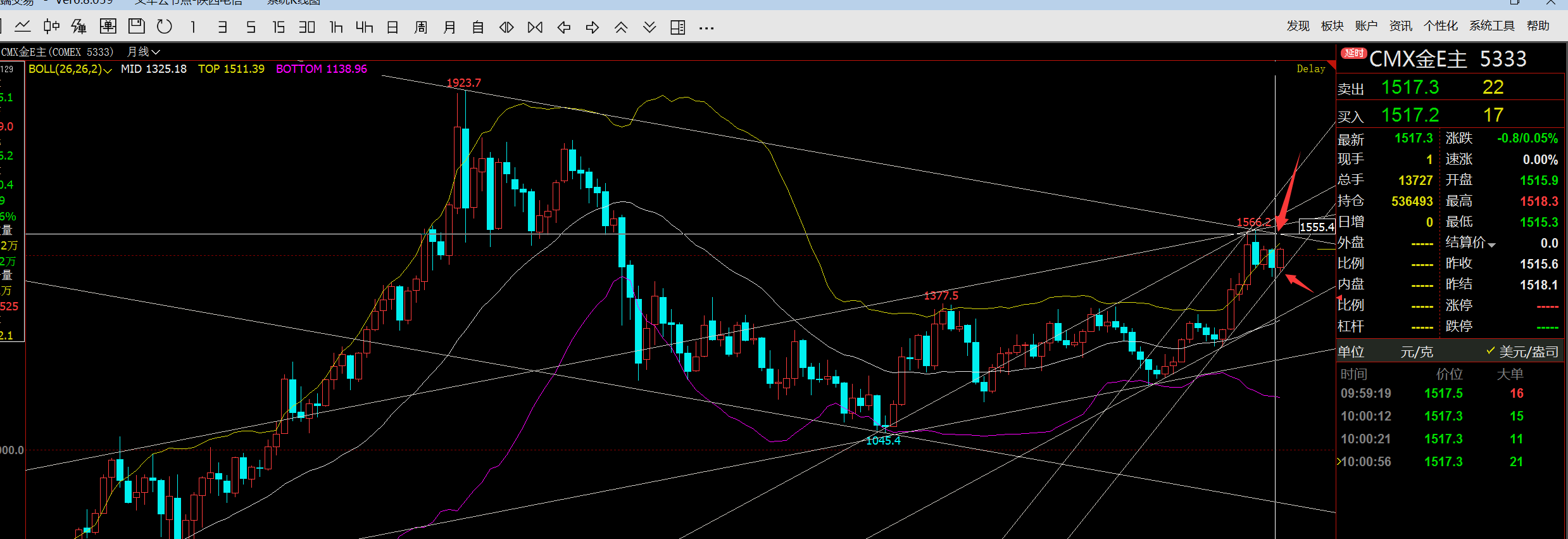Switch to the 1h period
This screenshot has width=1568, height=539.
coord(336,27)
